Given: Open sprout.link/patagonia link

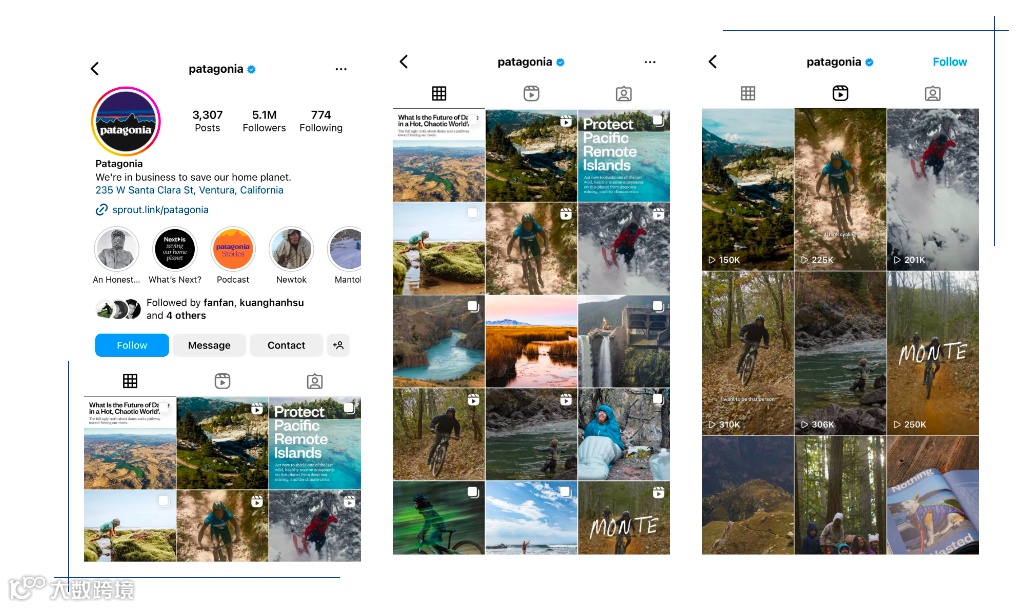Looking at the screenshot, I should click(x=160, y=210).
